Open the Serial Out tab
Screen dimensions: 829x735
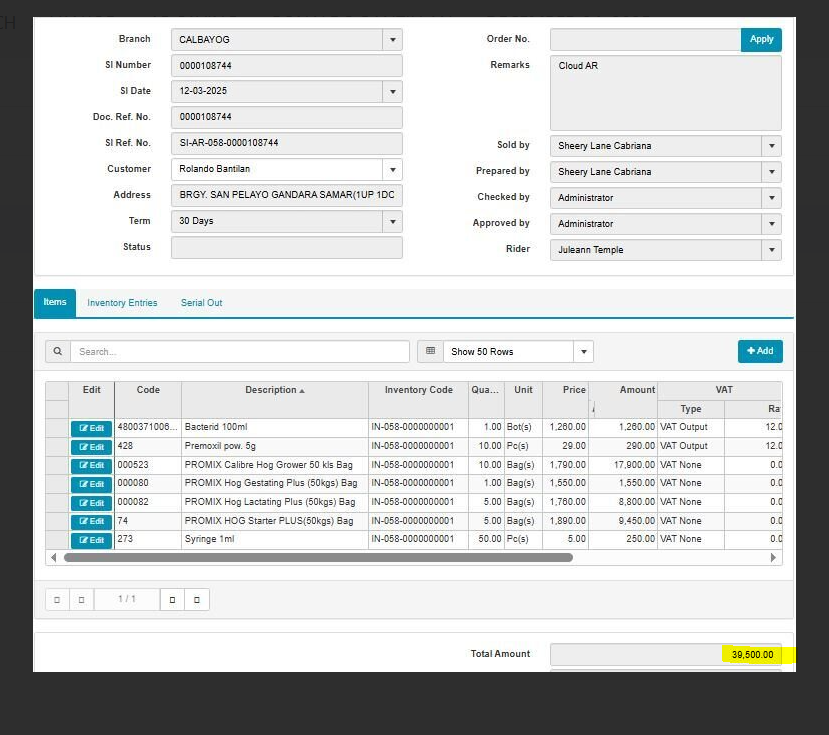[x=201, y=303]
